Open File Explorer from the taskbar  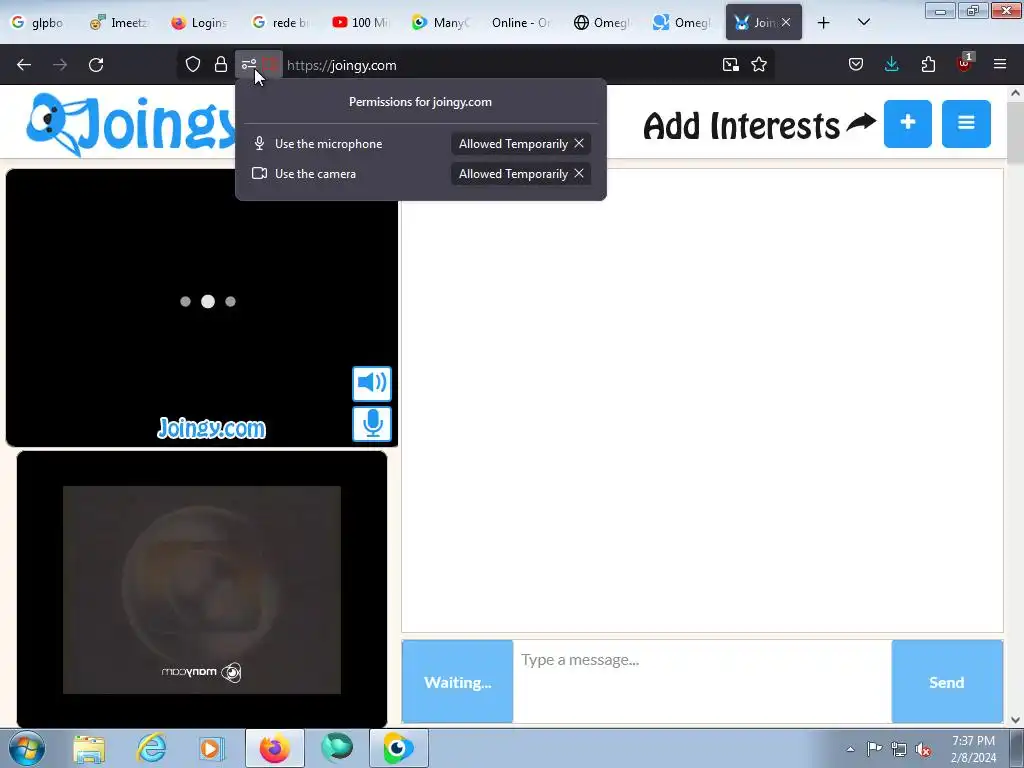(x=89, y=748)
